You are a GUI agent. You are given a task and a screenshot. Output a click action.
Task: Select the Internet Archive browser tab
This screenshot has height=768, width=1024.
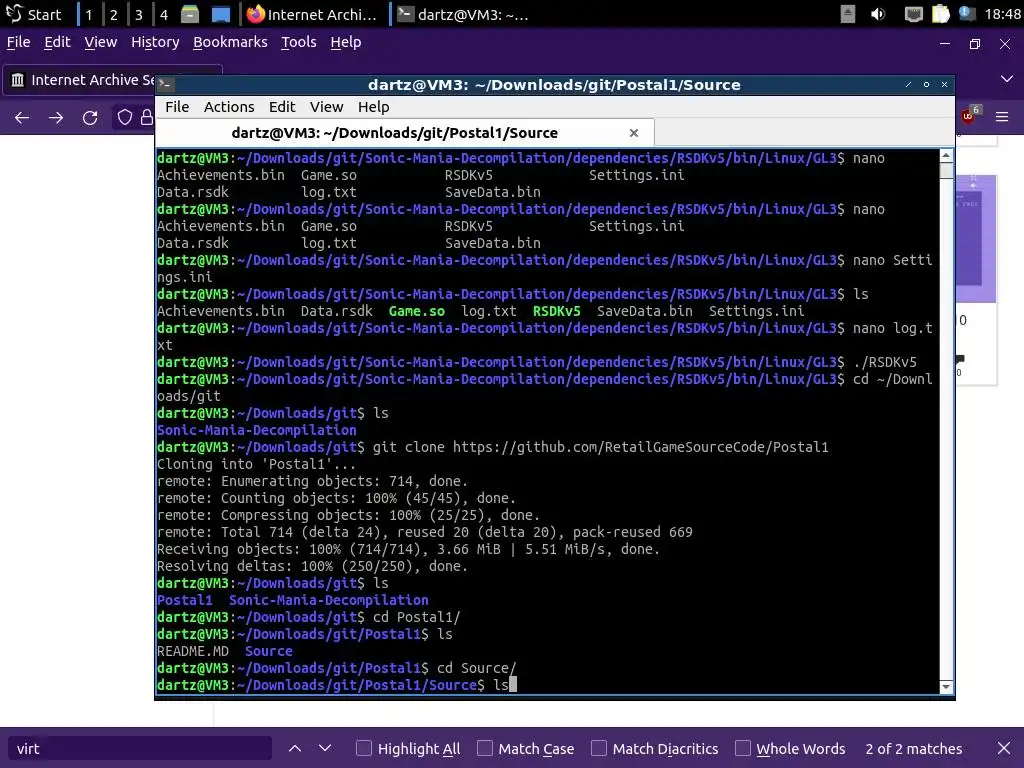tap(82, 80)
